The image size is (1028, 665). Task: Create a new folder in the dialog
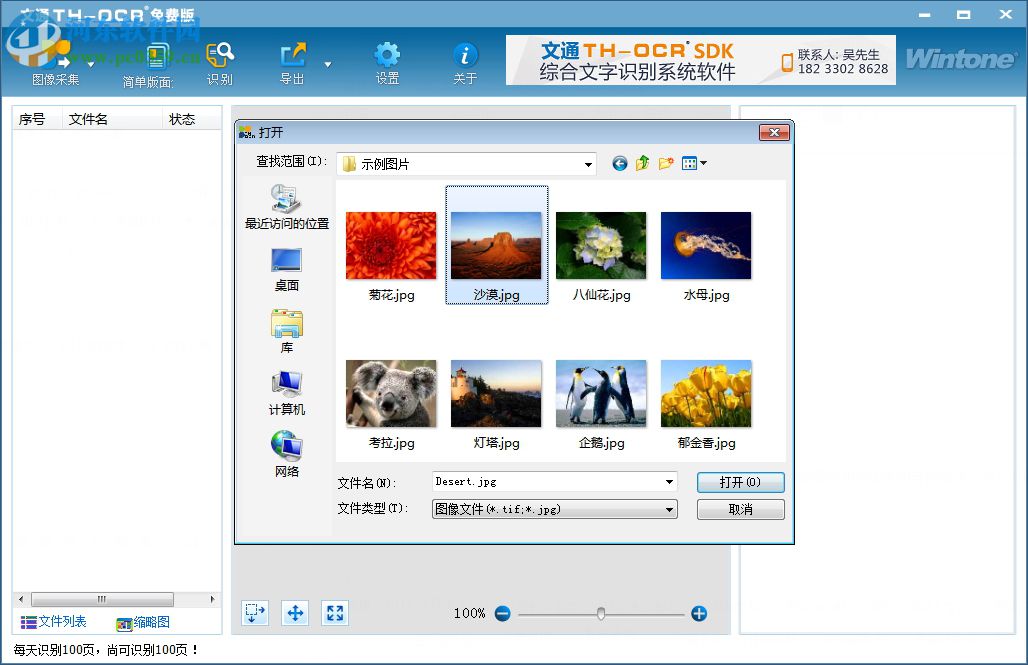(666, 163)
